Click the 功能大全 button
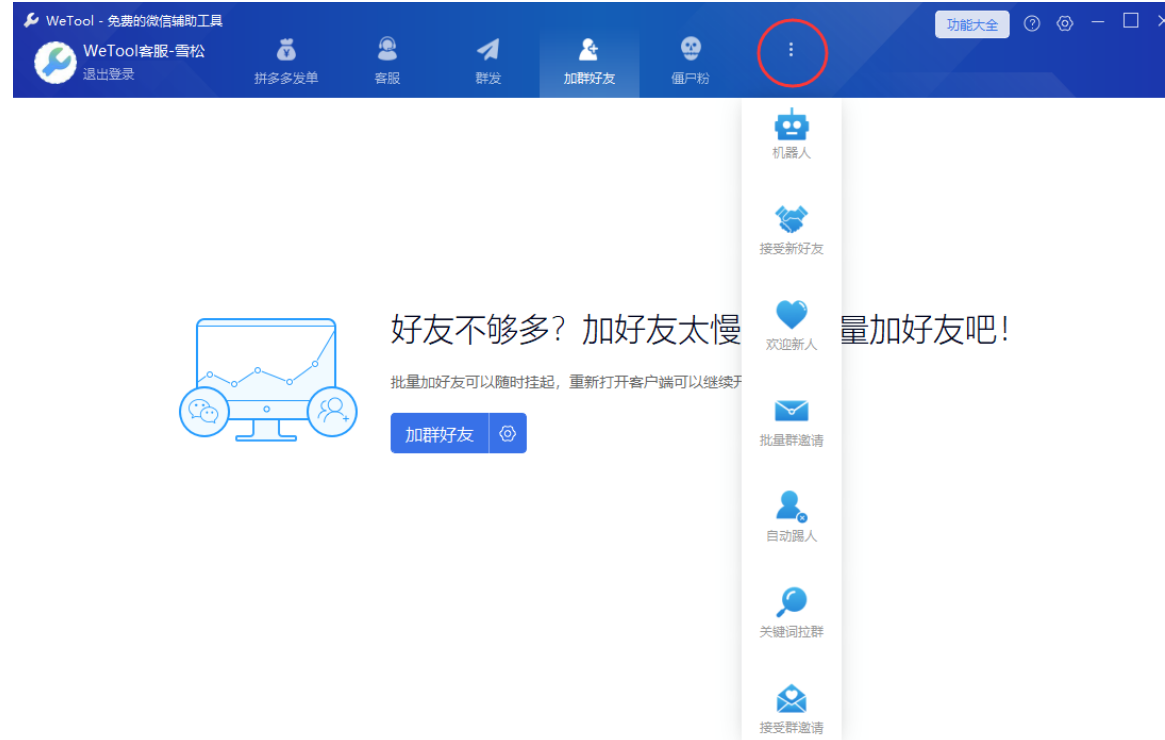 972,25
